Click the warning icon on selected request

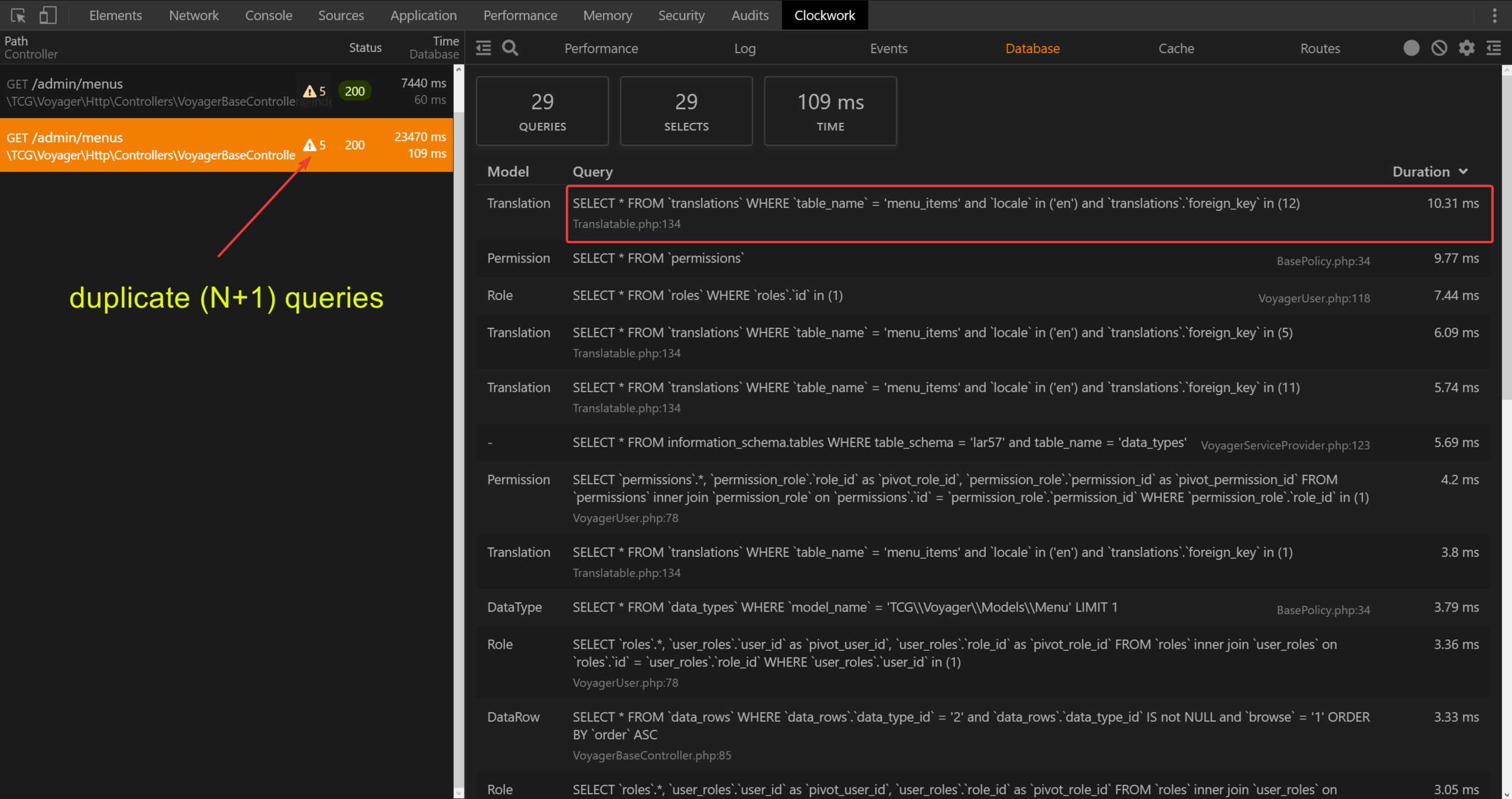point(310,145)
